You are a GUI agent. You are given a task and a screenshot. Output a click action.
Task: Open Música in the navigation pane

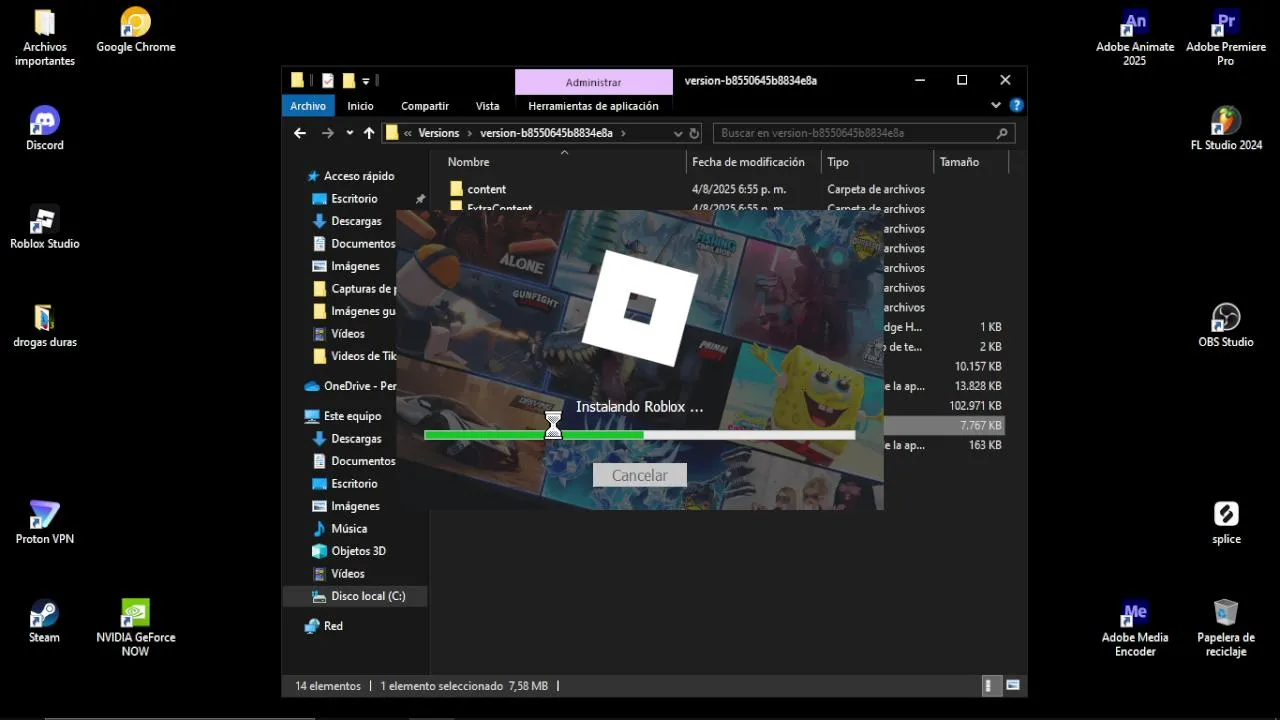pyautogui.click(x=349, y=528)
